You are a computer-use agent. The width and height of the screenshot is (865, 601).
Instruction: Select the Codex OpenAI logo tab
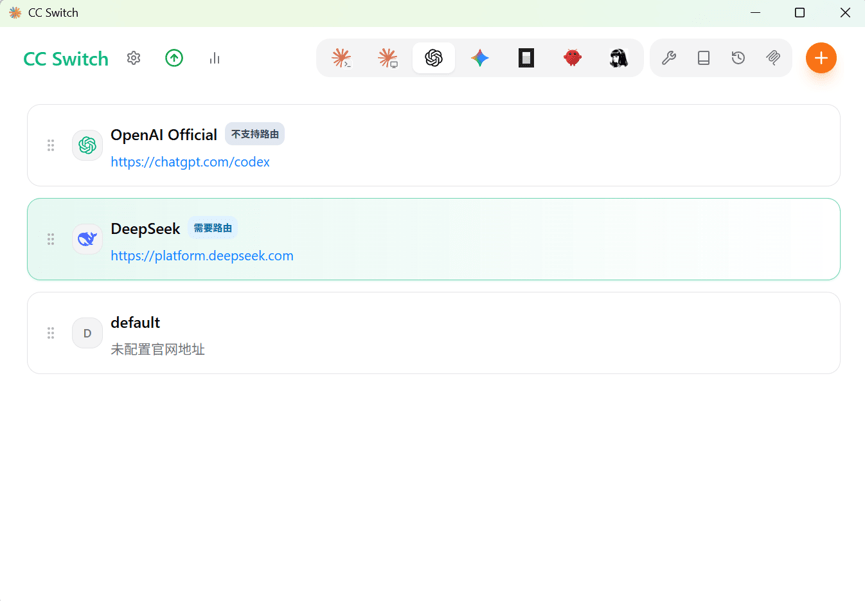[434, 58]
